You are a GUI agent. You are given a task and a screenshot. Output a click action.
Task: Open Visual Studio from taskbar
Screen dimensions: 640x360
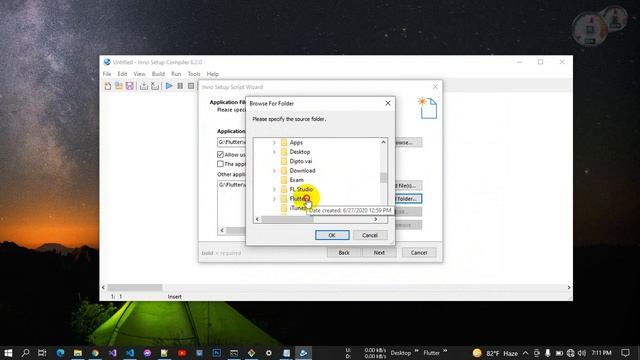click(113, 353)
